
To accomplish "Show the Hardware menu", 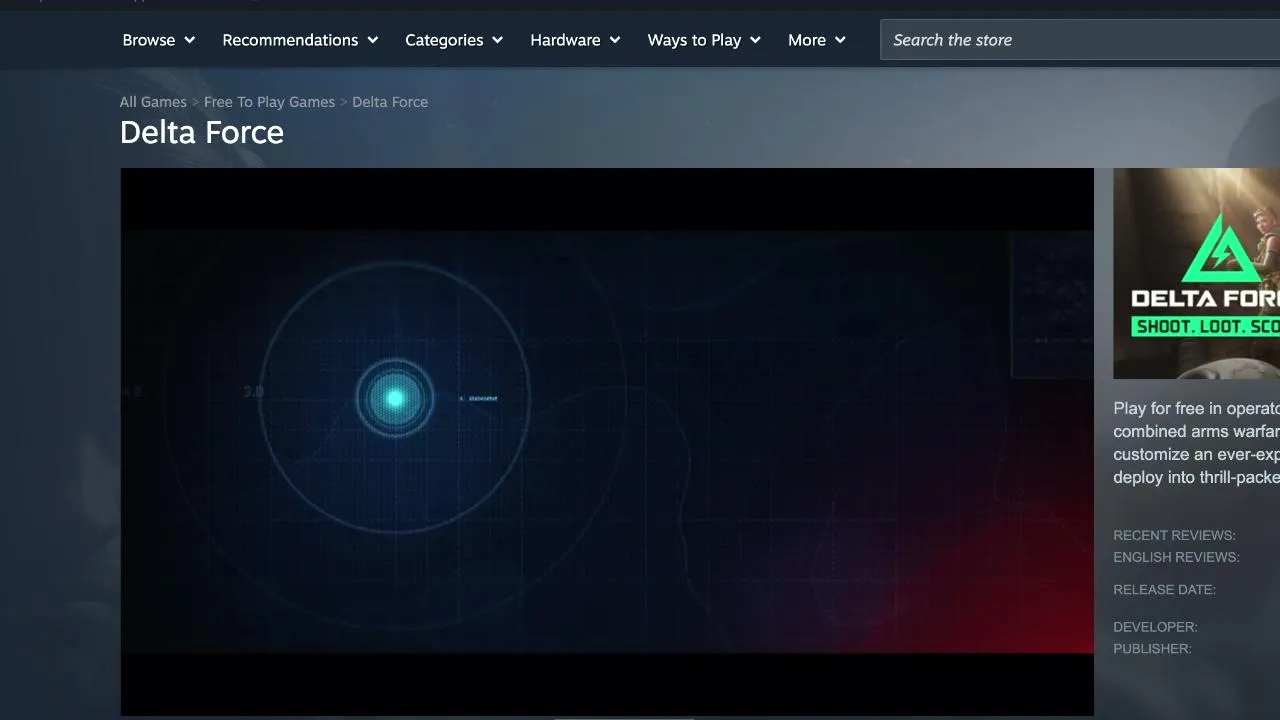I will tap(575, 40).
